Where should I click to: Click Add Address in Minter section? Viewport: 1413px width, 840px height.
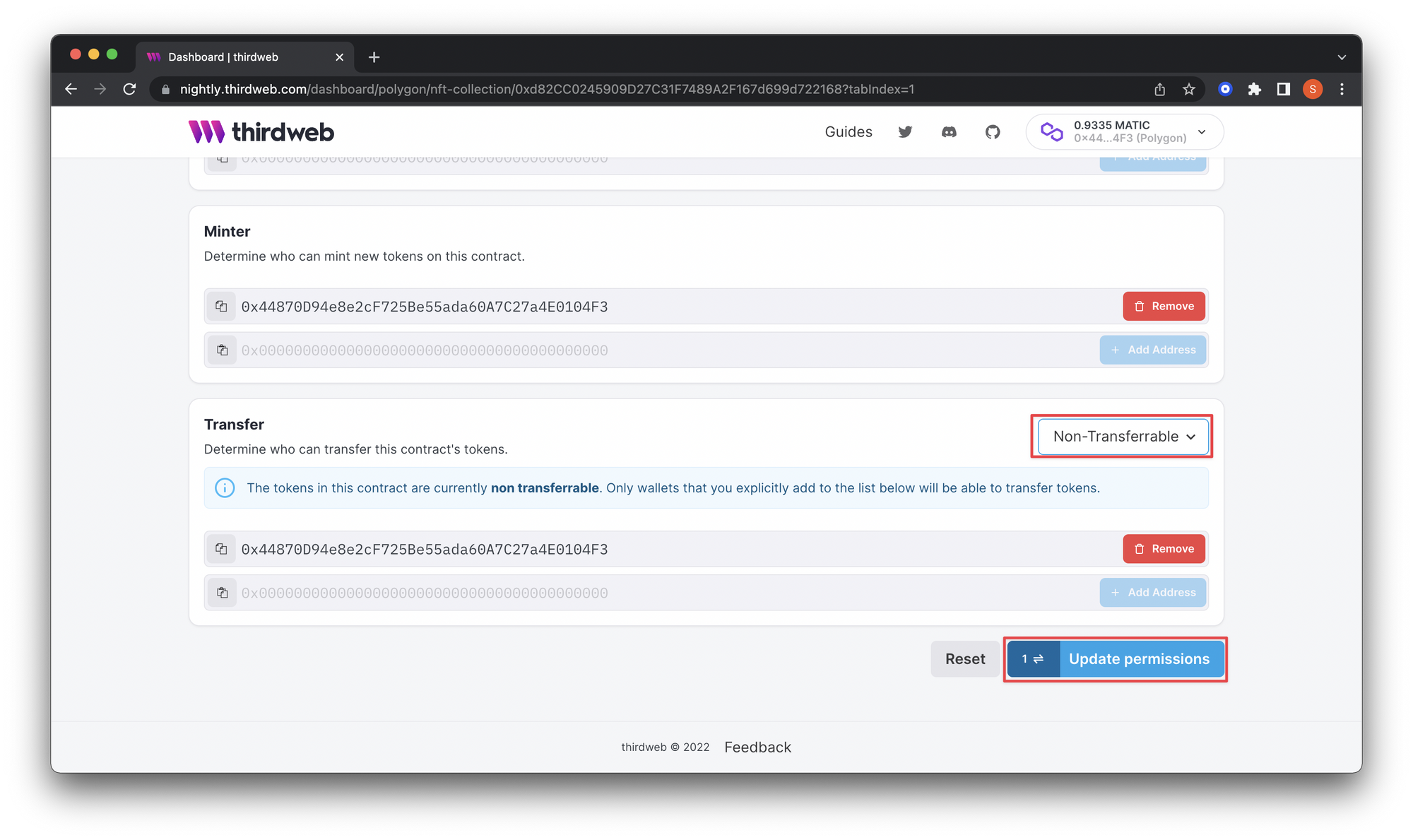1152,350
